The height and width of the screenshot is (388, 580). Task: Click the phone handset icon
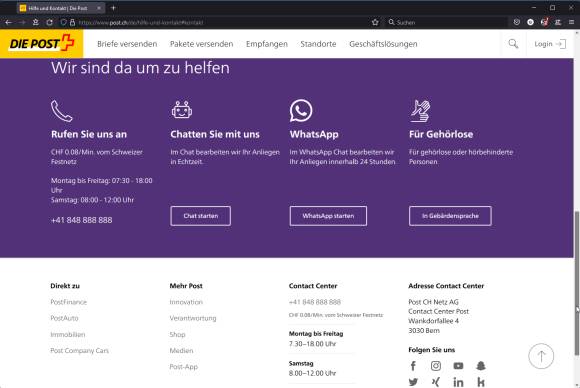pyautogui.click(x=61, y=111)
